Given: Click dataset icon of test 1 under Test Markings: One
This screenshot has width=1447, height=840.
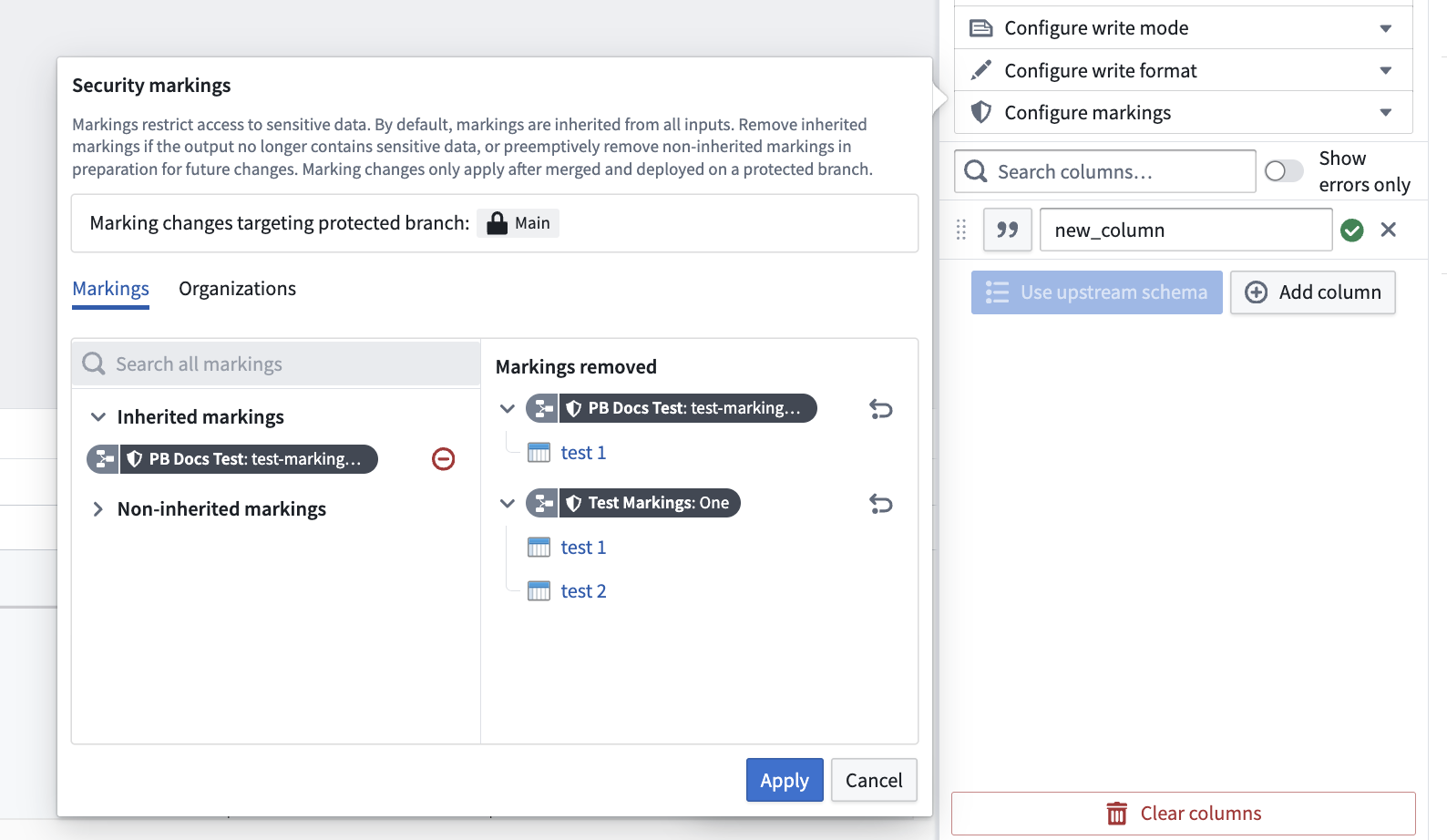Looking at the screenshot, I should tap(539, 548).
